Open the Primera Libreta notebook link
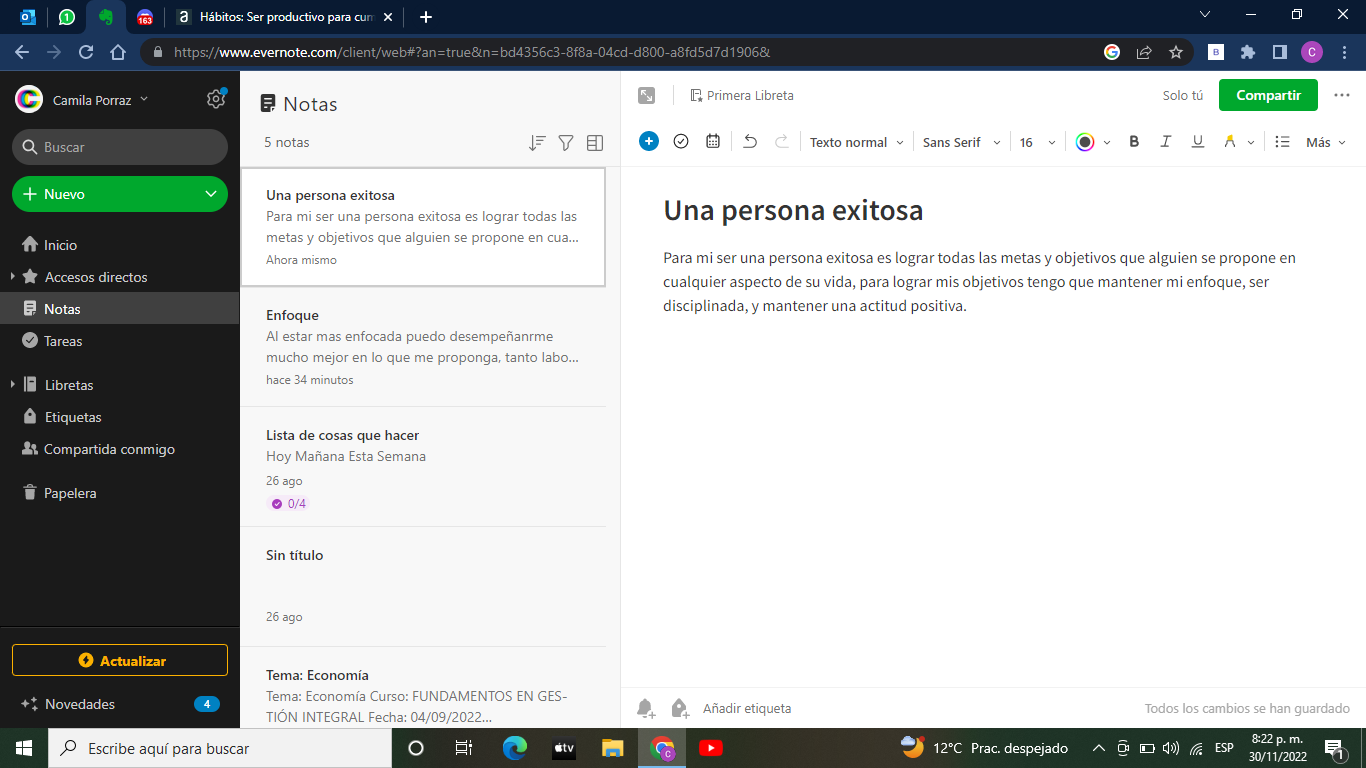 [742, 96]
